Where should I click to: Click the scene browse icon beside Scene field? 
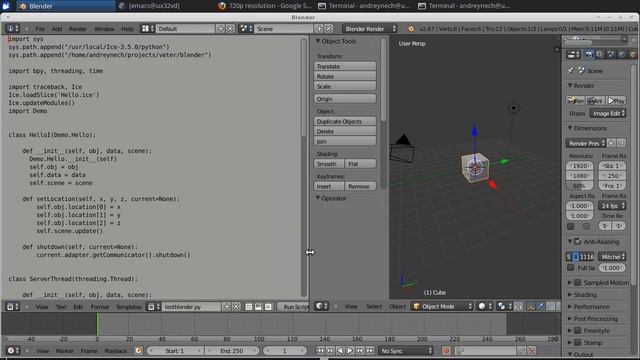(x=246, y=29)
